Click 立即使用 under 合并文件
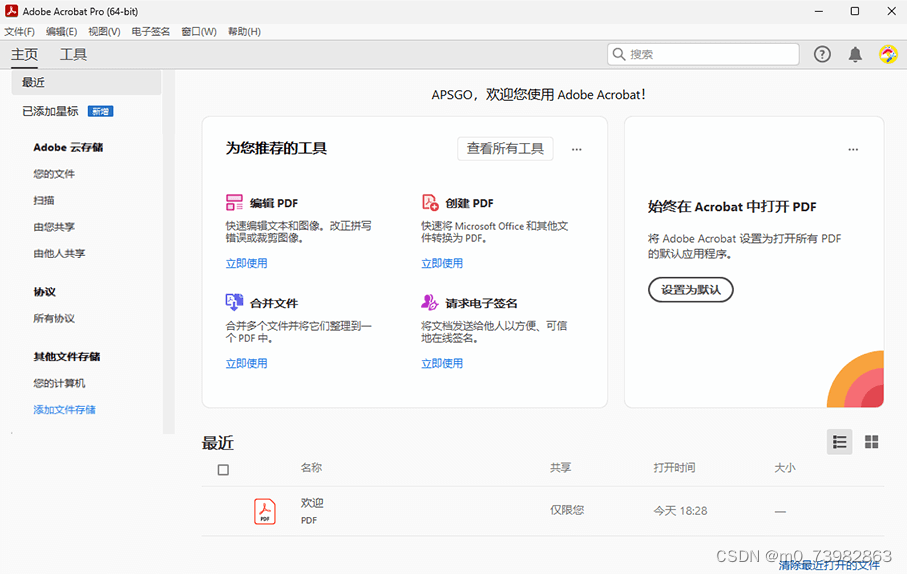 point(246,363)
